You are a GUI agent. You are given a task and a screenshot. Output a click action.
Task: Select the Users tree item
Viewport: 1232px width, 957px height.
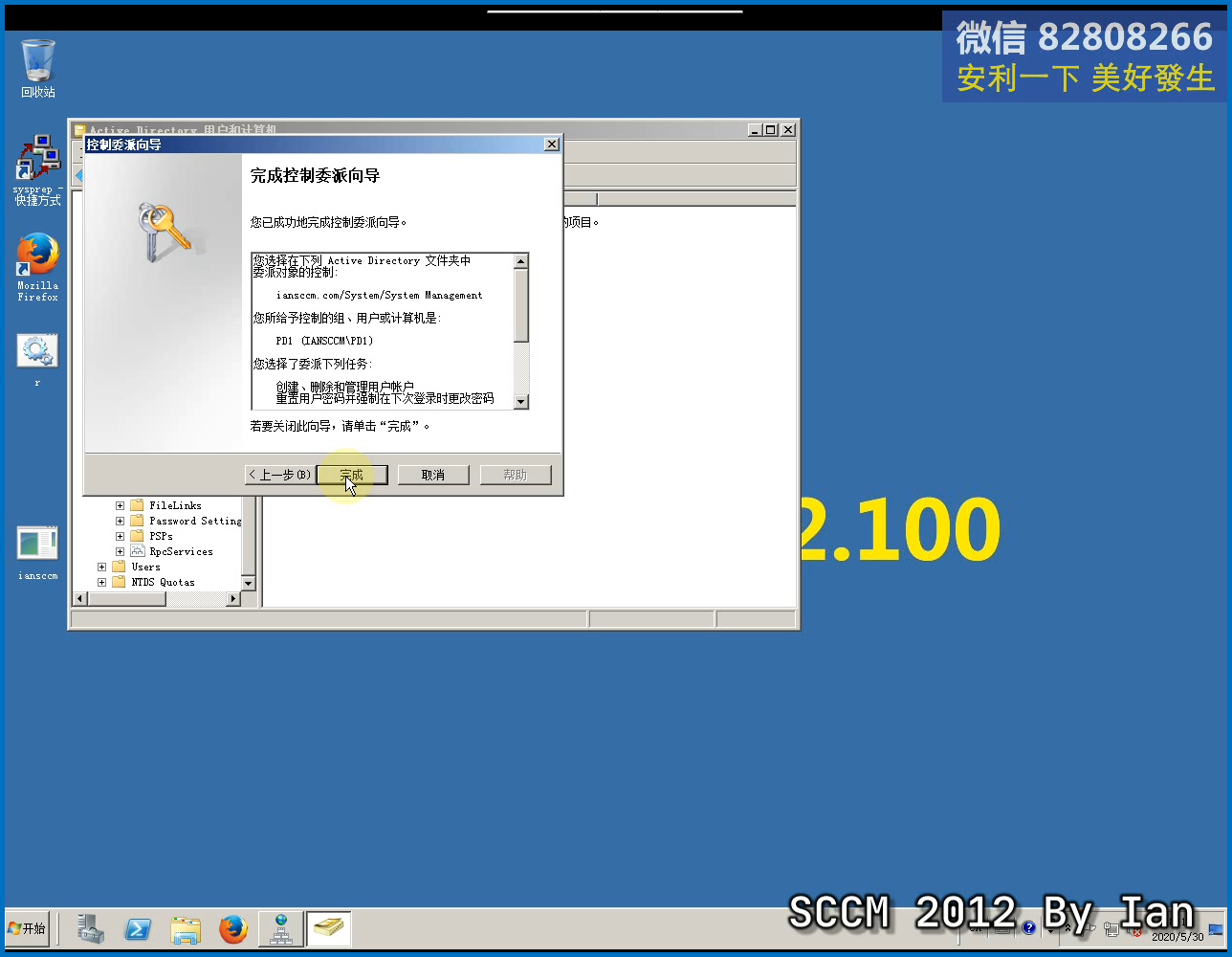(x=145, y=567)
